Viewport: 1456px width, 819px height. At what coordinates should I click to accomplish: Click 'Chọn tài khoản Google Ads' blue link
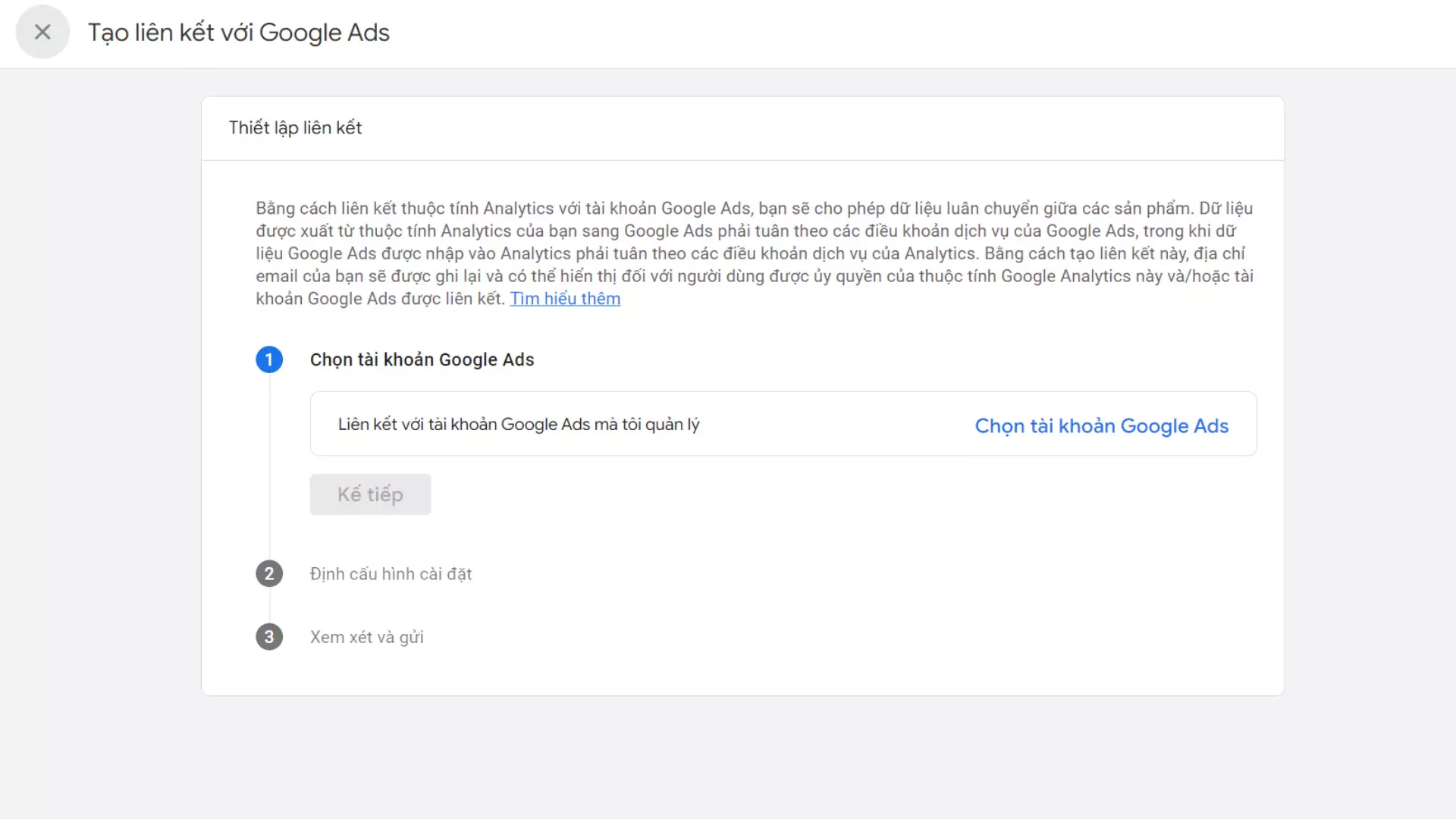coord(1101,426)
